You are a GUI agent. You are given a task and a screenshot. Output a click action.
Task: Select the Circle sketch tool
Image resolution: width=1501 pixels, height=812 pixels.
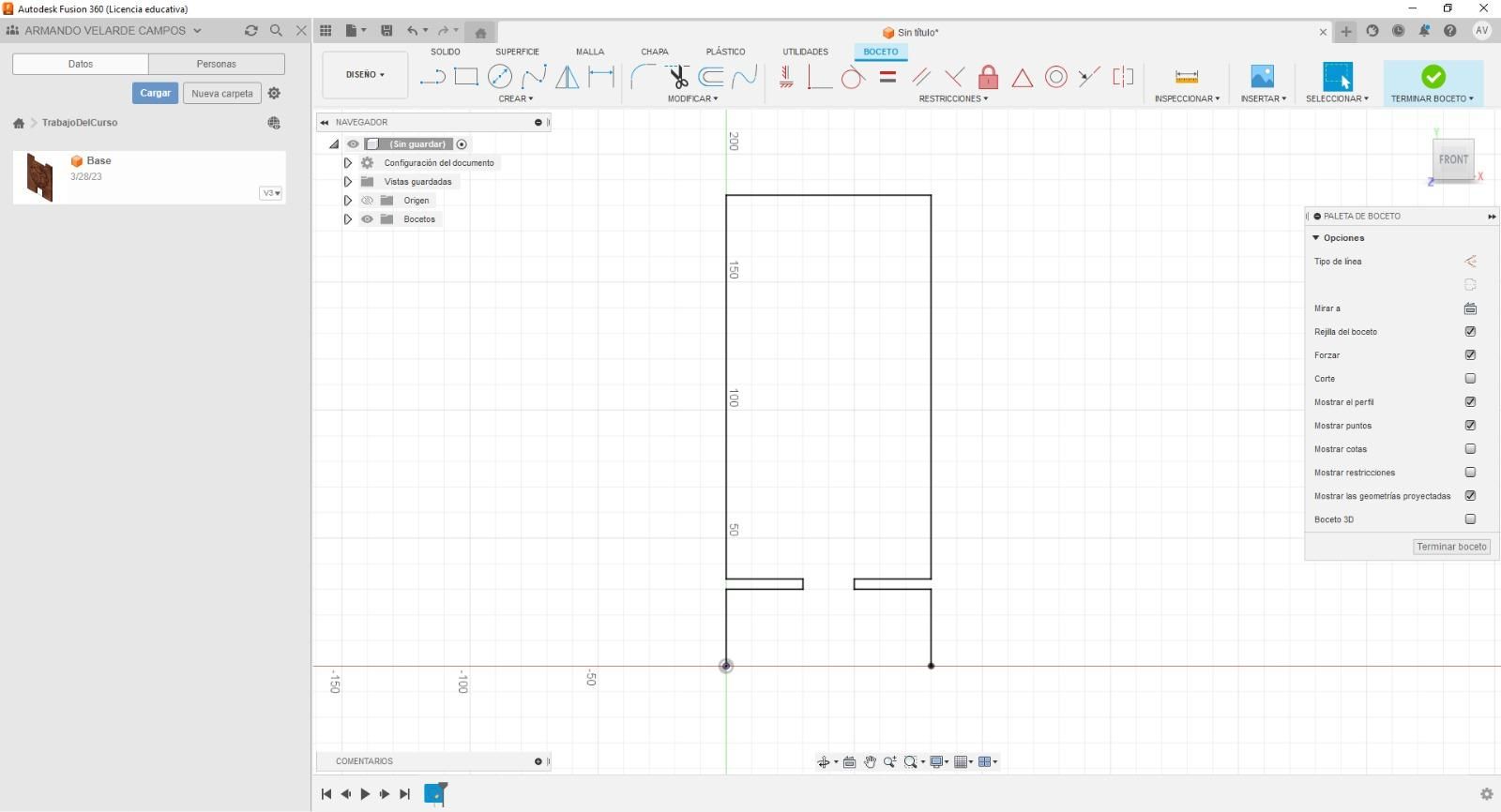(x=500, y=77)
